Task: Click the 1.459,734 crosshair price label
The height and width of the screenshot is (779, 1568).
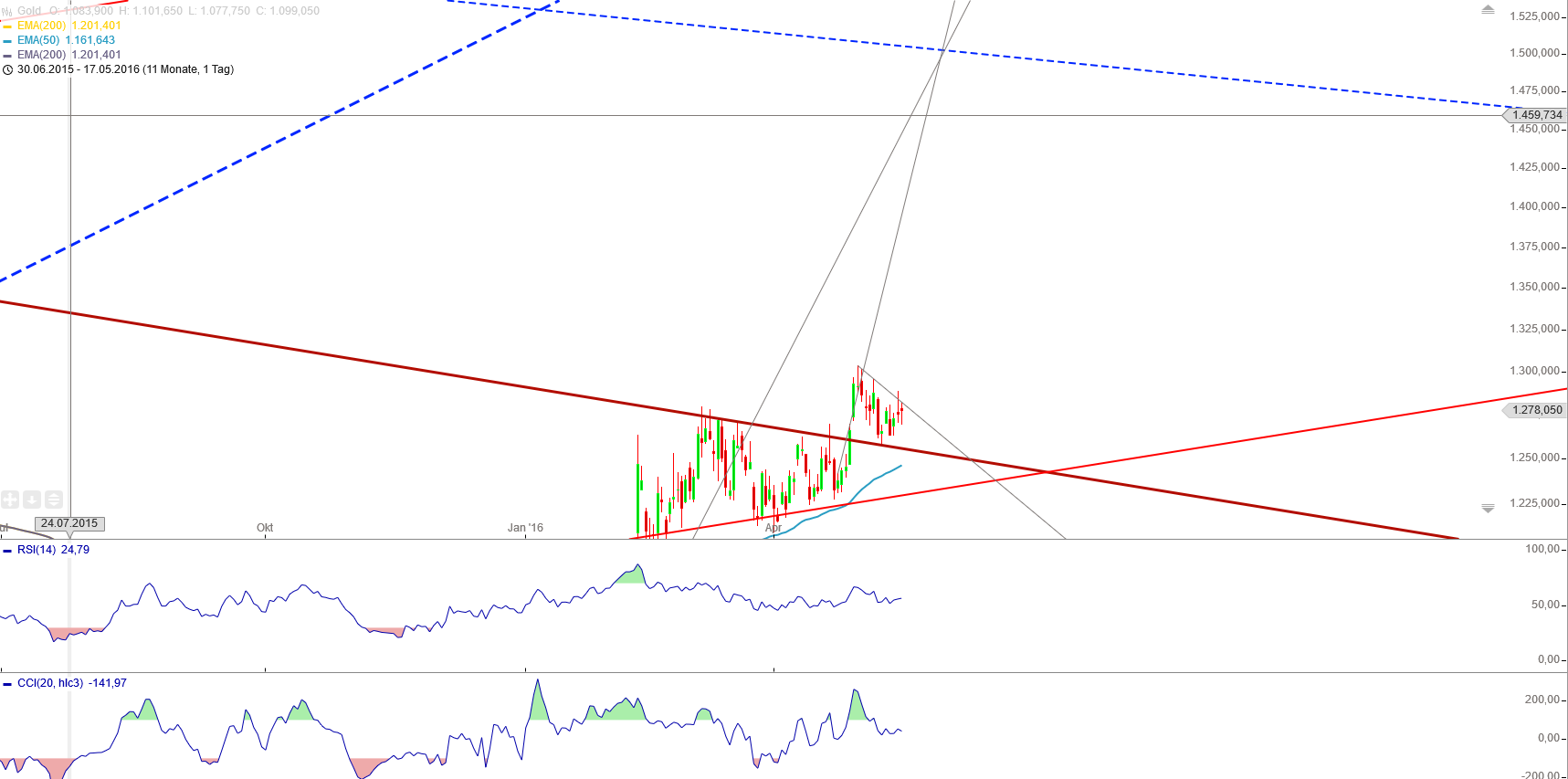Action: pyautogui.click(x=1536, y=115)
